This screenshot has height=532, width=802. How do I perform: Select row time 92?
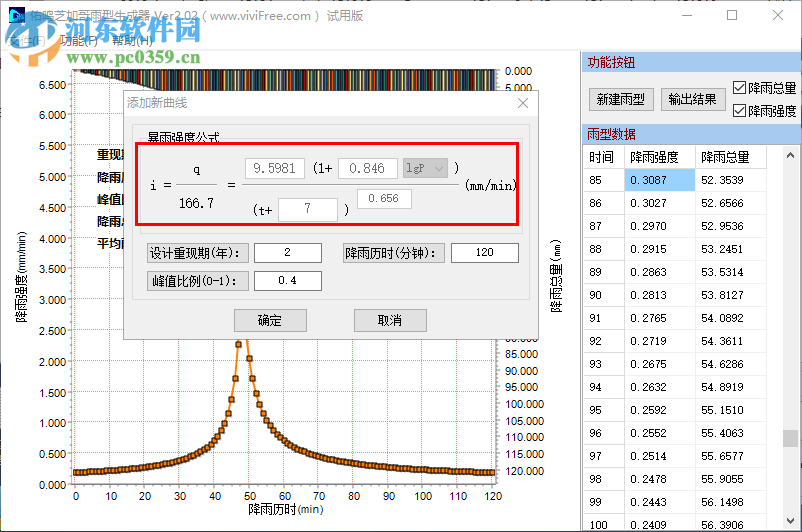coord(604,341)
